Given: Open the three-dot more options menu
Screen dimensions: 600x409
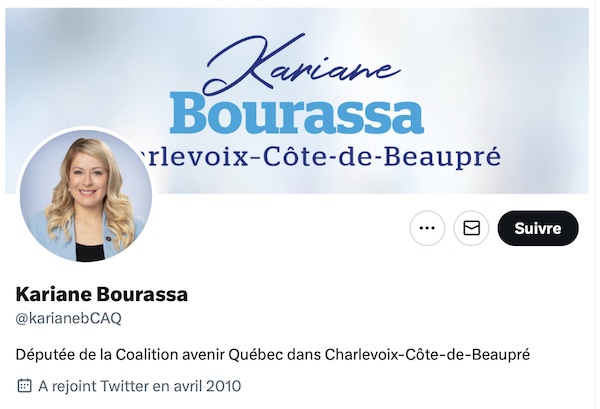Looking at the screenshot, I should [427, 228].
